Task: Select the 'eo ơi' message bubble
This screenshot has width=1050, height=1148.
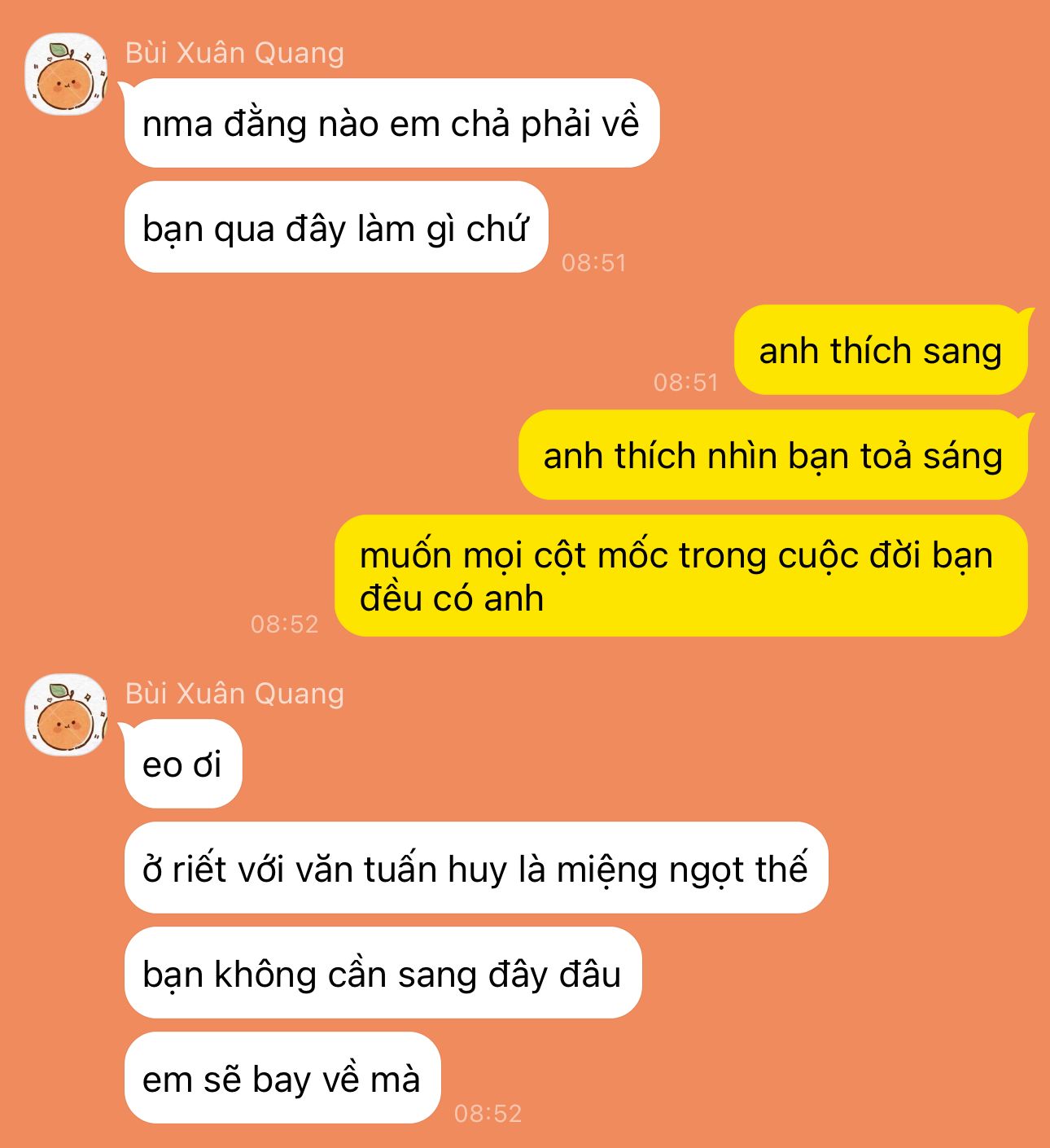Action: pyautogui.click(x=183, y=765)
